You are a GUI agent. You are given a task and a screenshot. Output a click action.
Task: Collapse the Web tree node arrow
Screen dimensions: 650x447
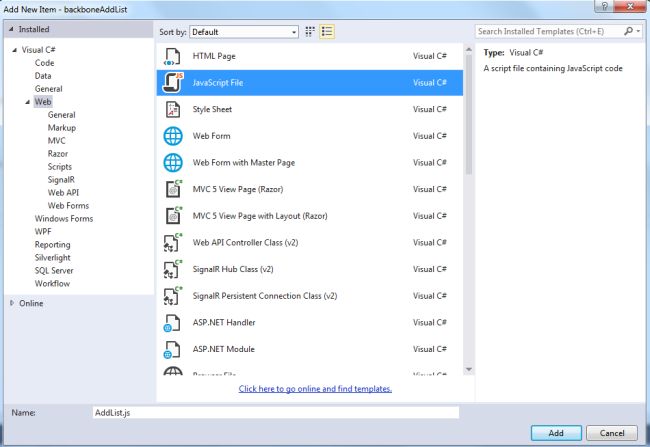click(x=28, y=102)
